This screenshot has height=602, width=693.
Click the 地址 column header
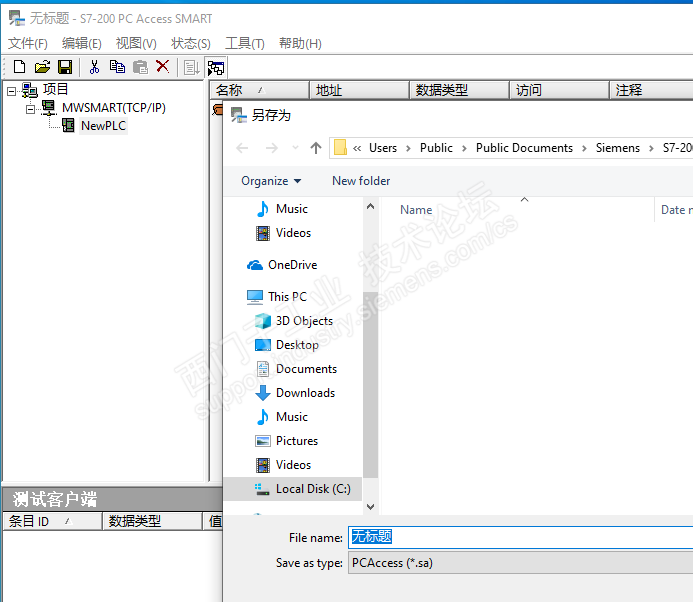359,90
